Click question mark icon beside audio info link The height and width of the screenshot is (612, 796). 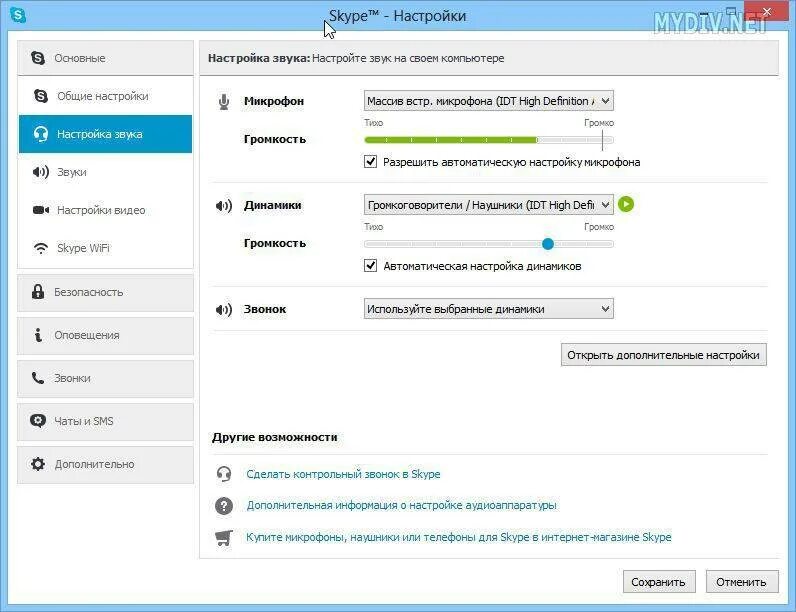[x=224, y=505]
